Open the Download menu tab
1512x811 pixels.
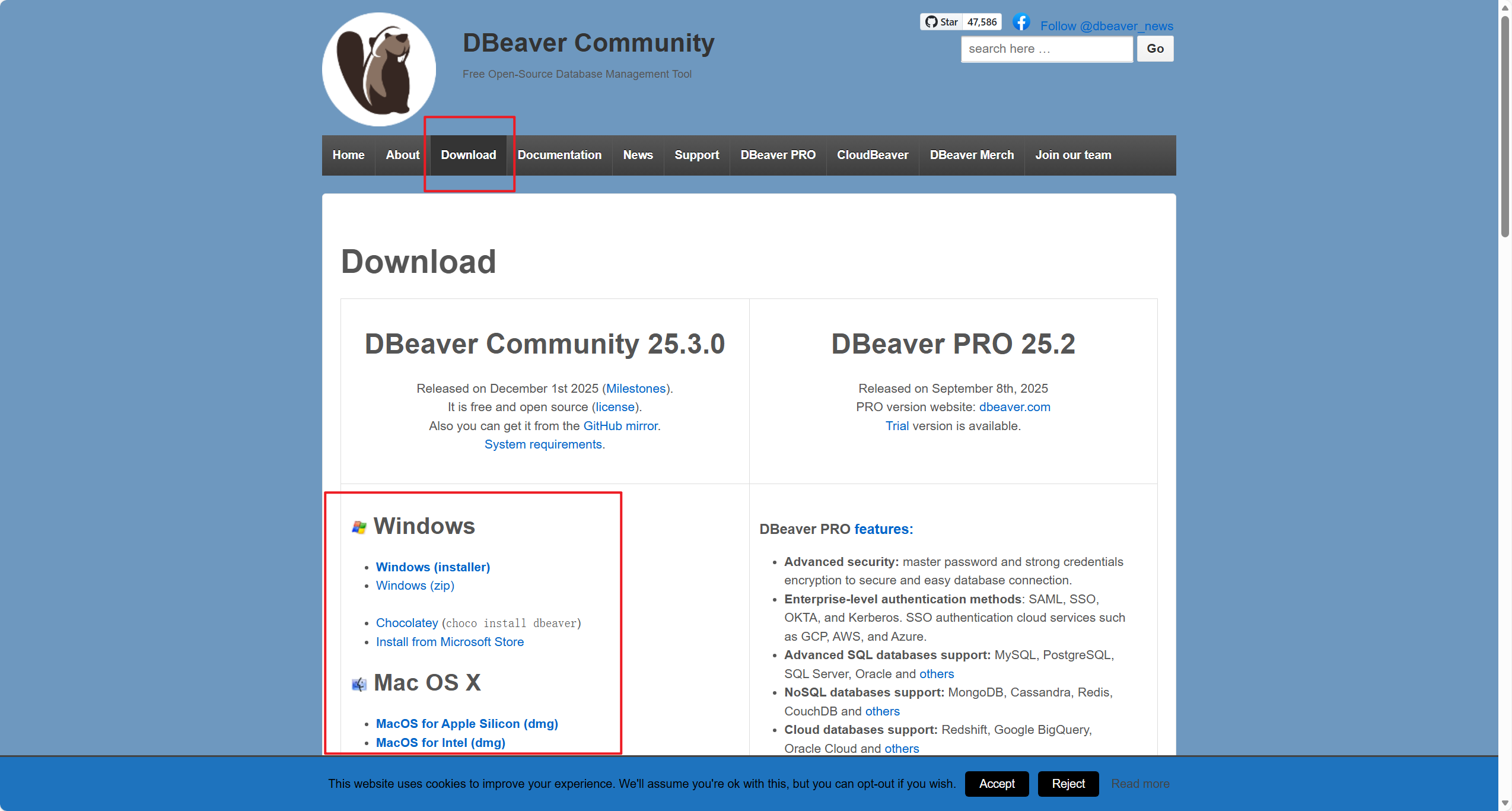(x=468, y=155)
